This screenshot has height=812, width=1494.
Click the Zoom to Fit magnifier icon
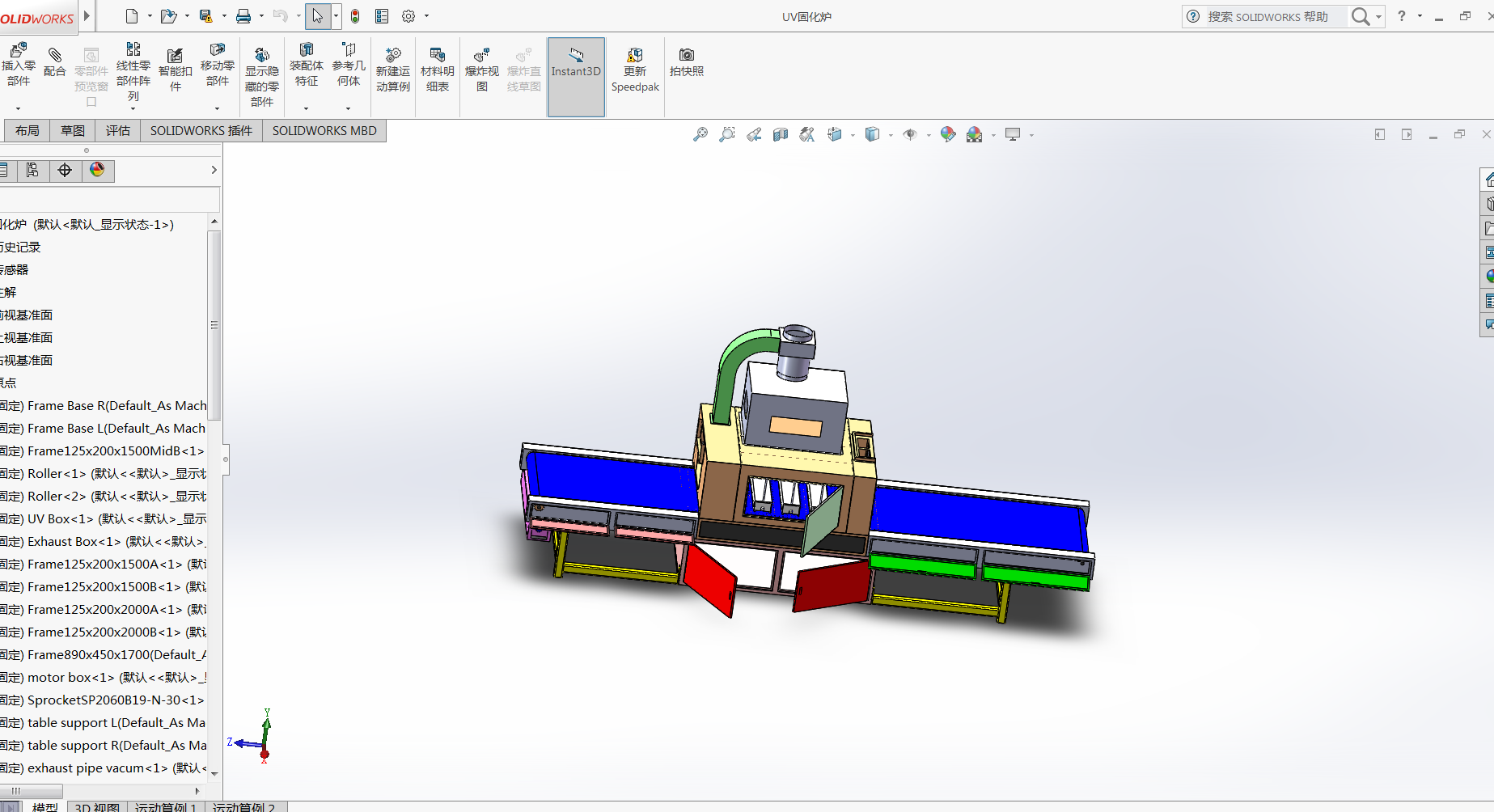coord(700,135)
